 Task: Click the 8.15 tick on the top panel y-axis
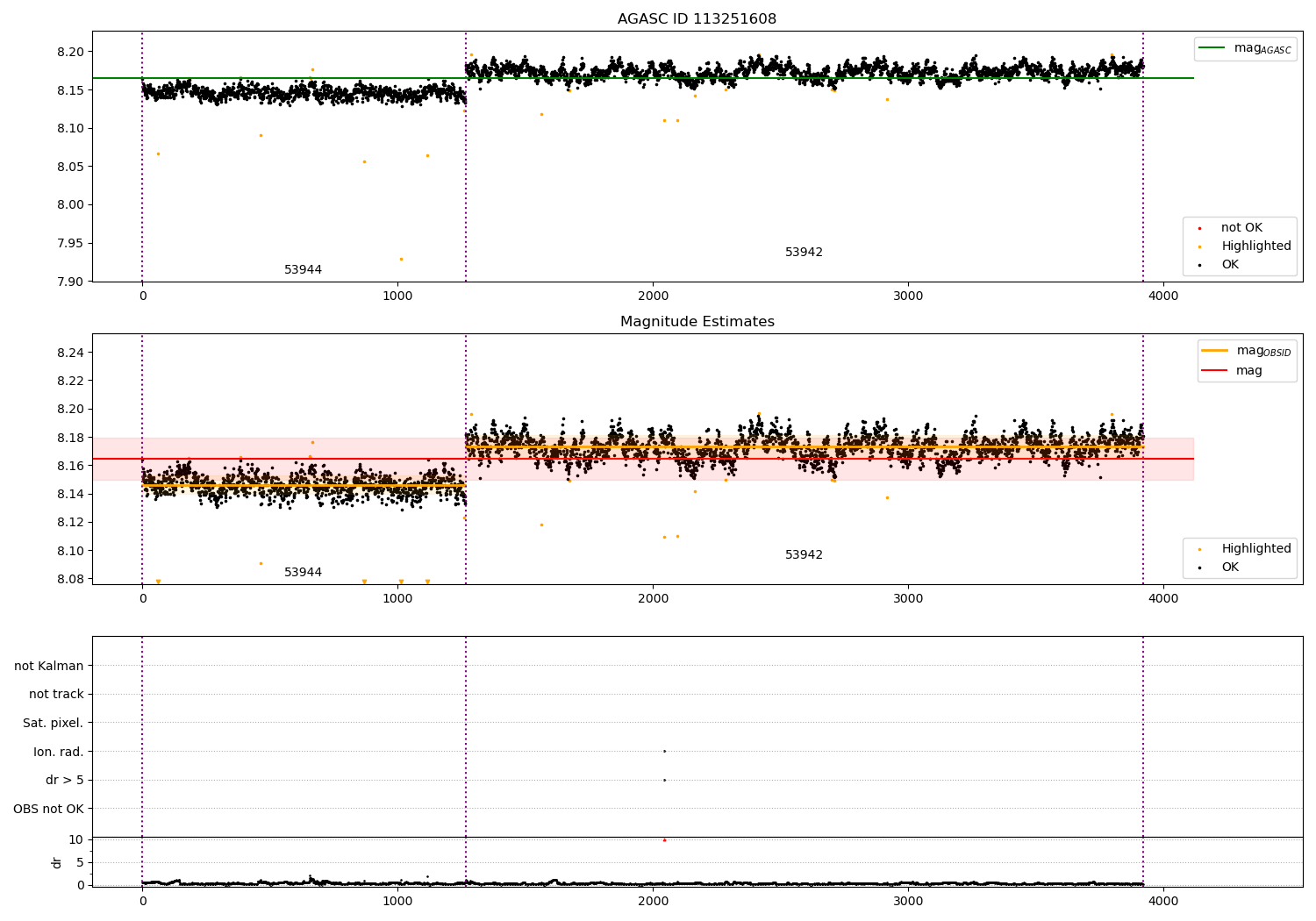pos(72,90)
